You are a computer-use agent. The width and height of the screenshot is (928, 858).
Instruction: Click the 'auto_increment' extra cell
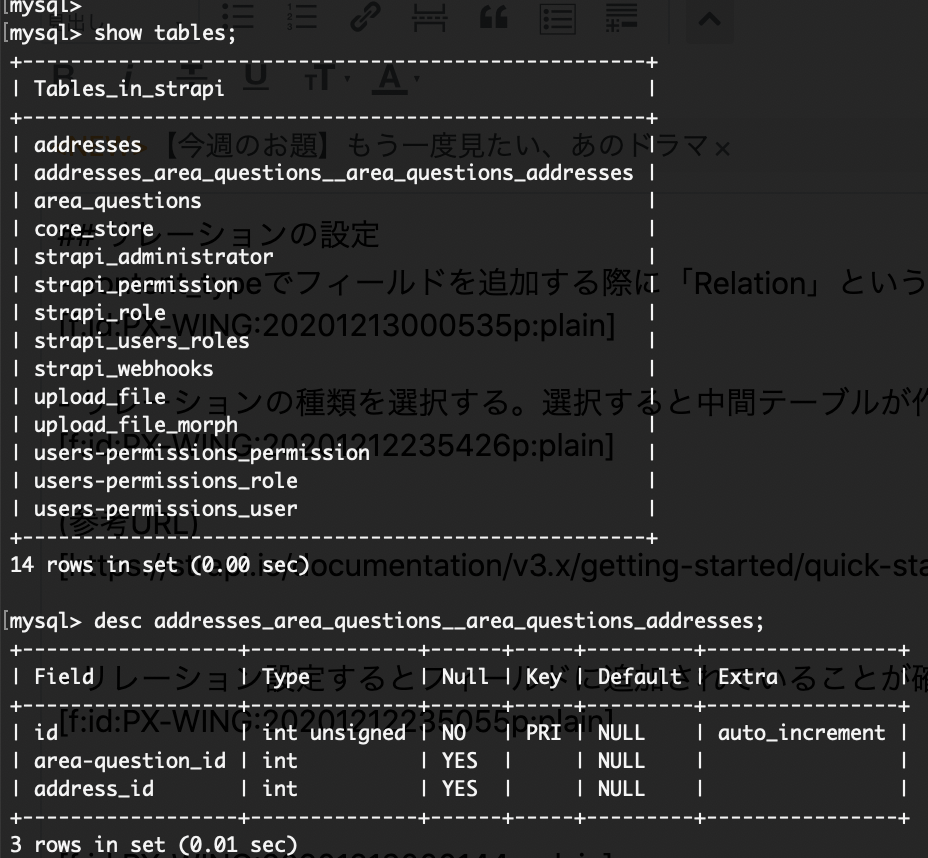801,733
